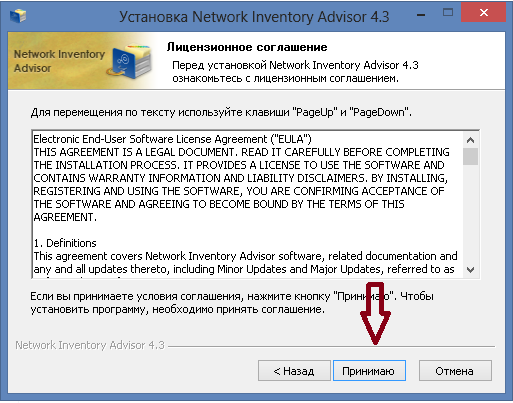This screenshot has height=403, width=513.
Task: Click the "Установка Network Inventory Advisor 4.3" title bar
Action: (254, 16)
